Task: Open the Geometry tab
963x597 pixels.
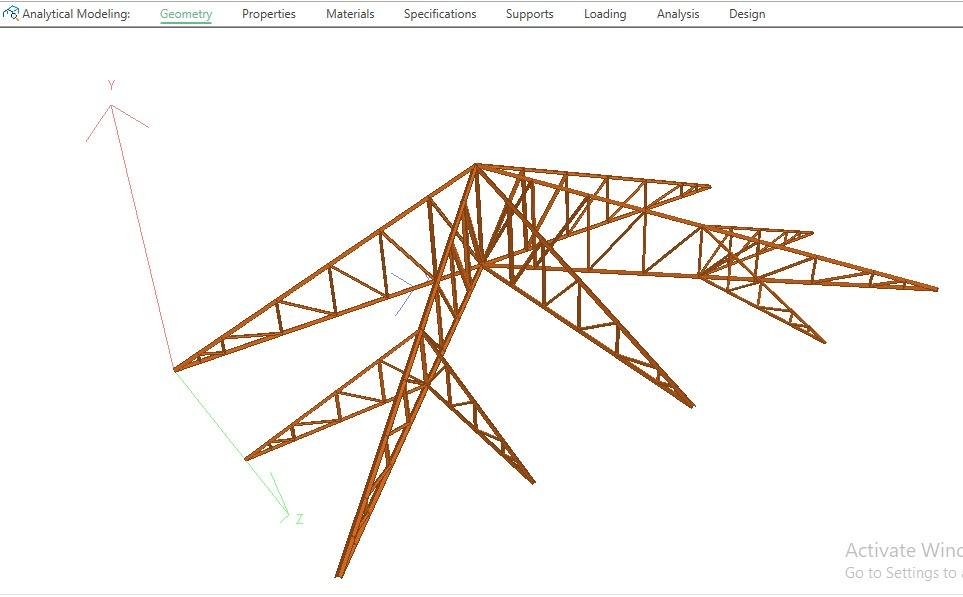Action: pos(186,14)
